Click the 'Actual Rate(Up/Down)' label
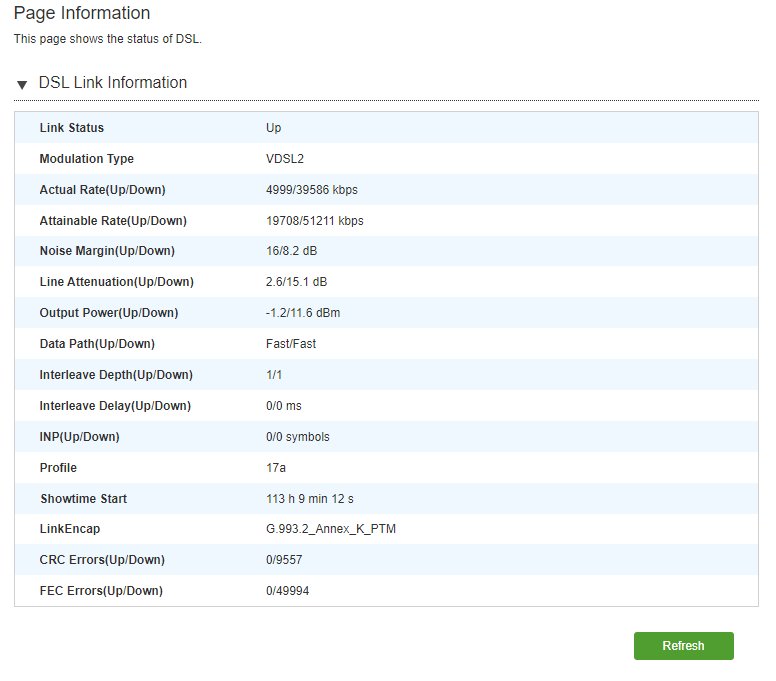The image size is (776, 681). click(102, 190)
